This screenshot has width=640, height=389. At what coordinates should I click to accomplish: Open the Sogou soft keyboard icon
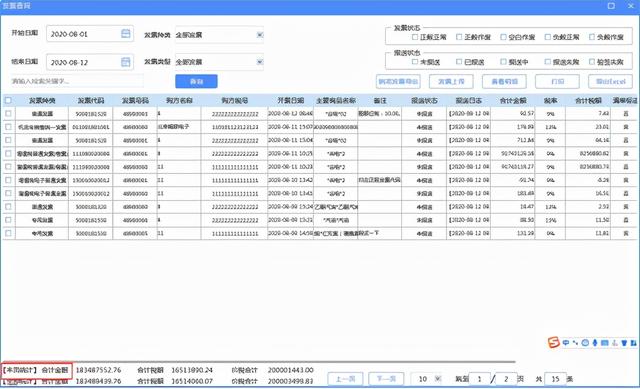[605, 343]
